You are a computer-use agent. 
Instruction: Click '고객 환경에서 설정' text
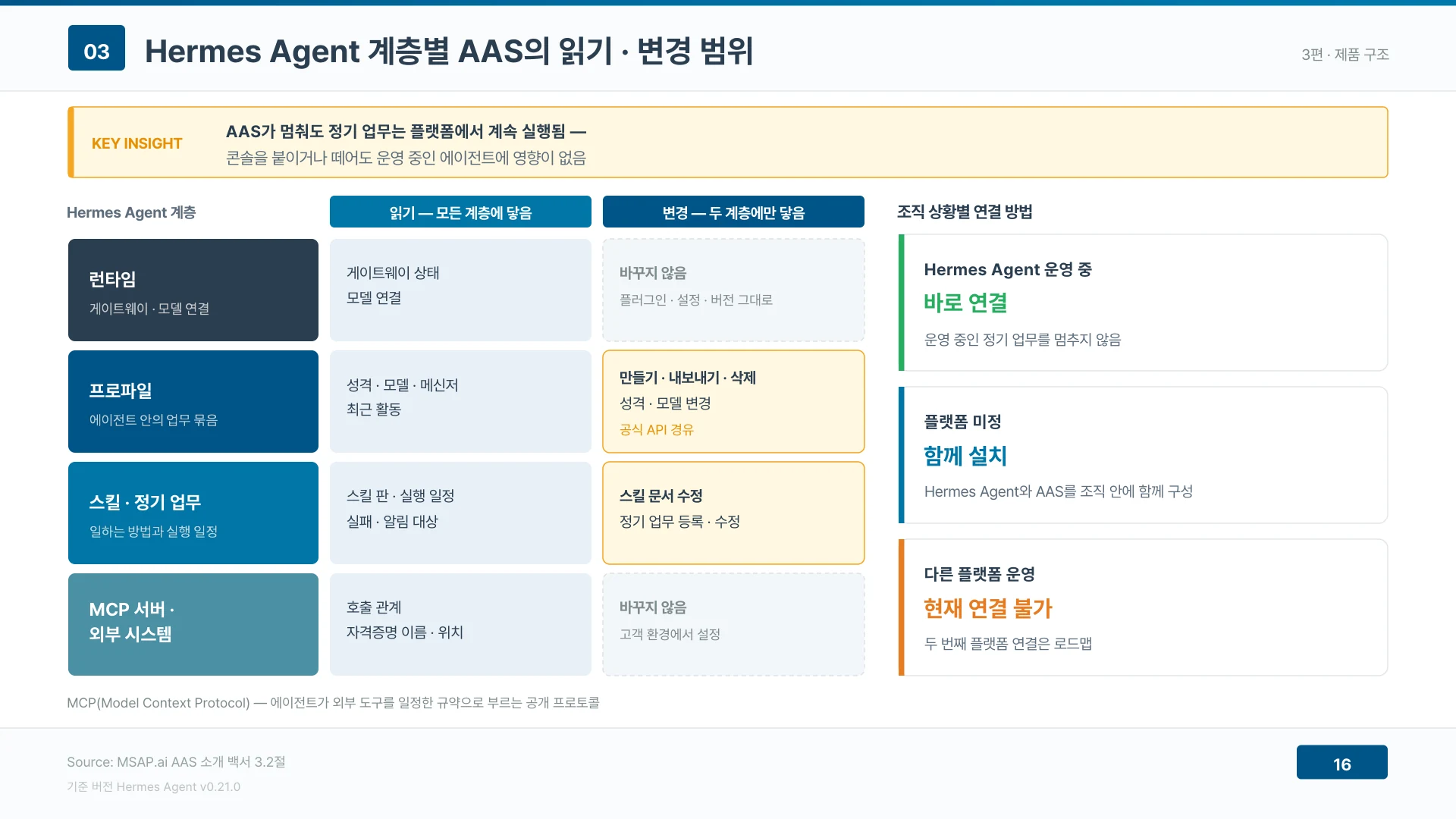(670, 634)
